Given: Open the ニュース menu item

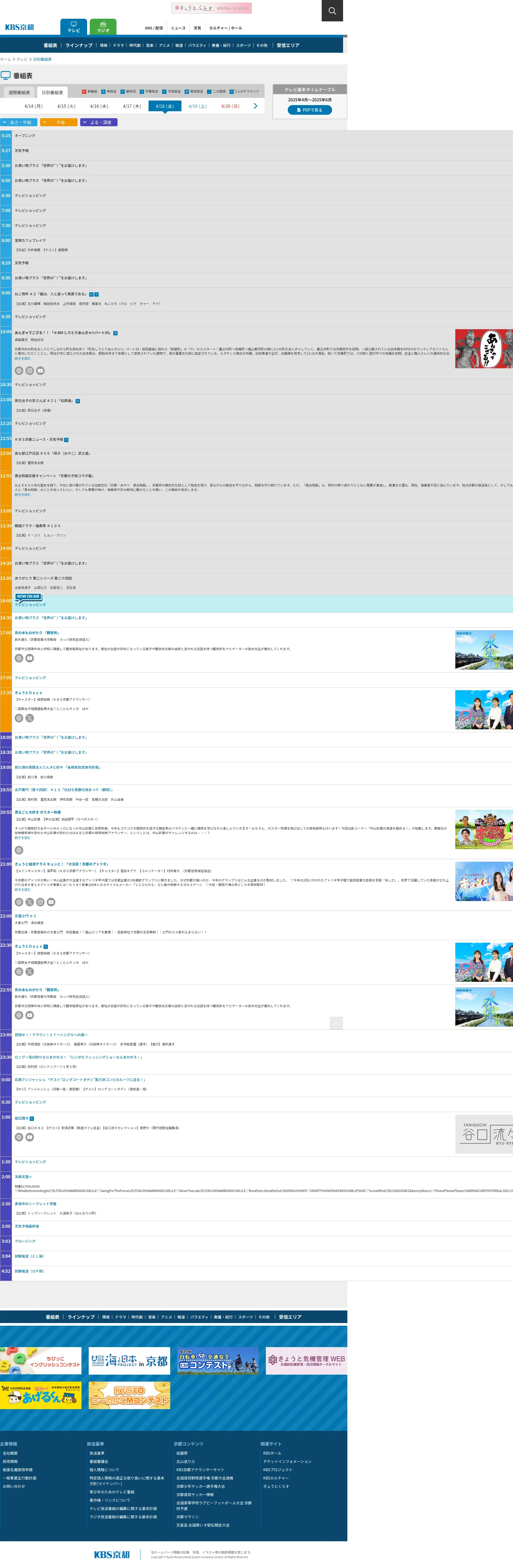Looking at the screenshot, I should [x=178, y=28].
